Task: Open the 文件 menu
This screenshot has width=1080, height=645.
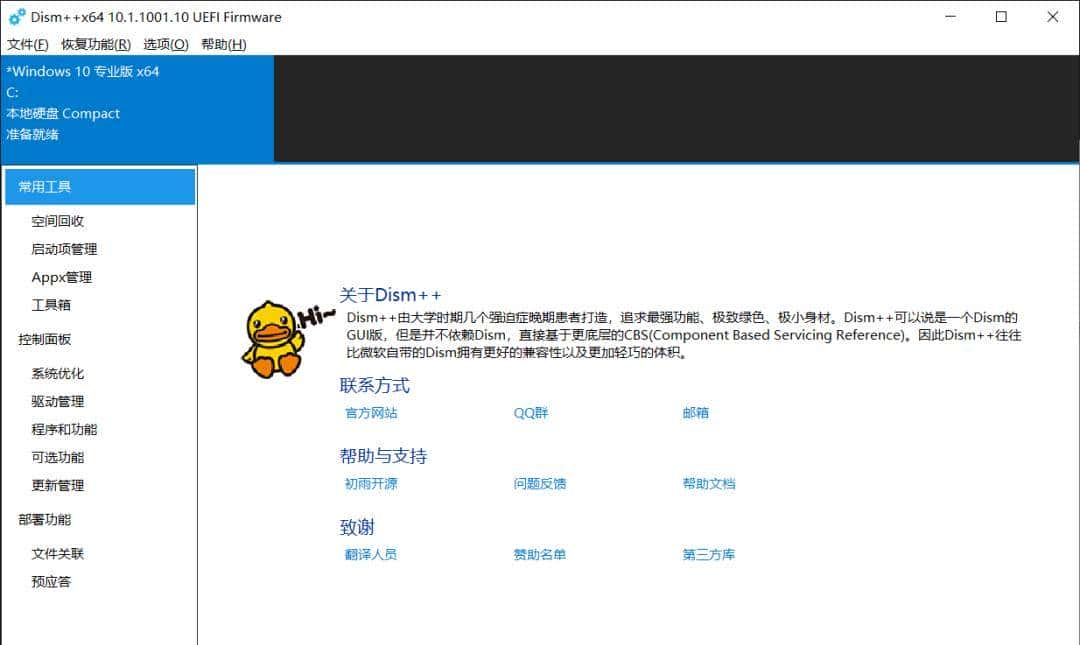Action: [x=22, y=44]
